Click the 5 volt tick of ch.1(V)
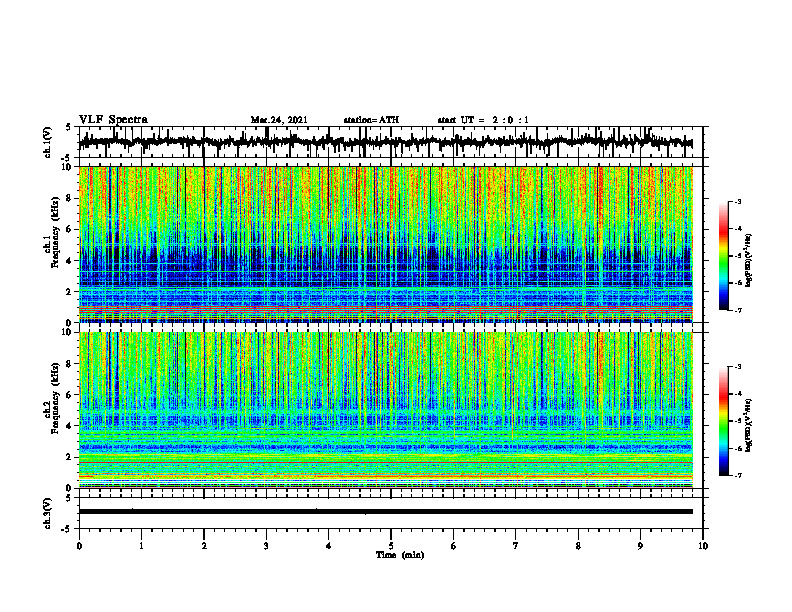This screenshot has height=612, width=792. pos(69,128)
